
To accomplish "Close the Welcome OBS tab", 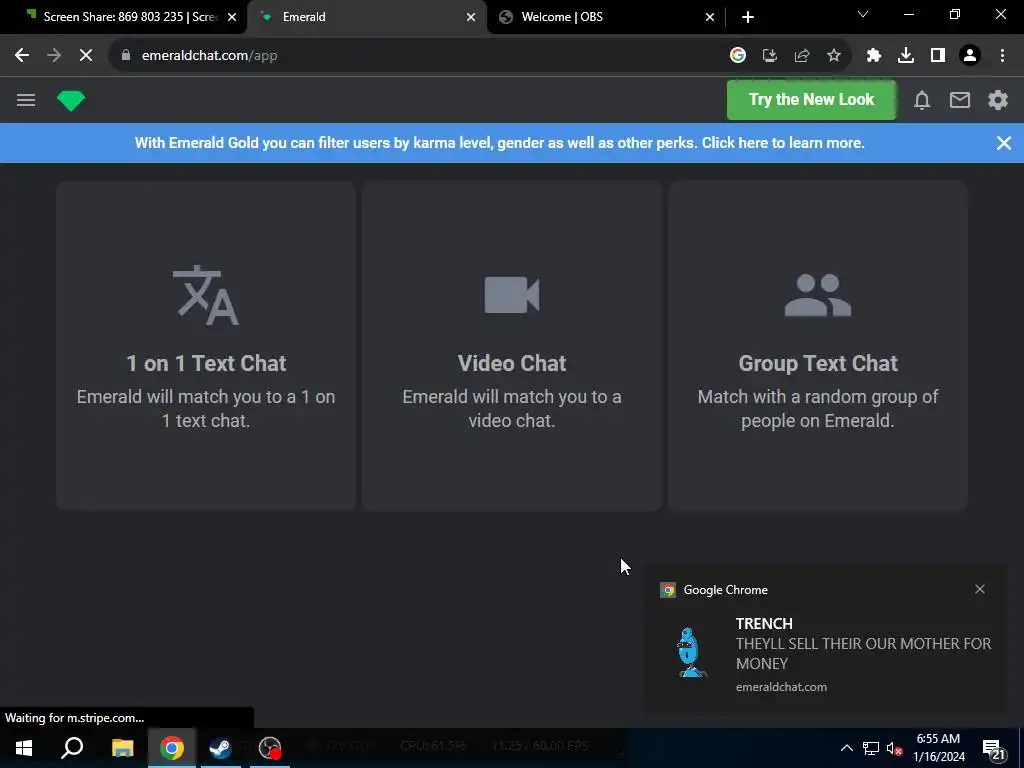I will [x=710, y=18].
